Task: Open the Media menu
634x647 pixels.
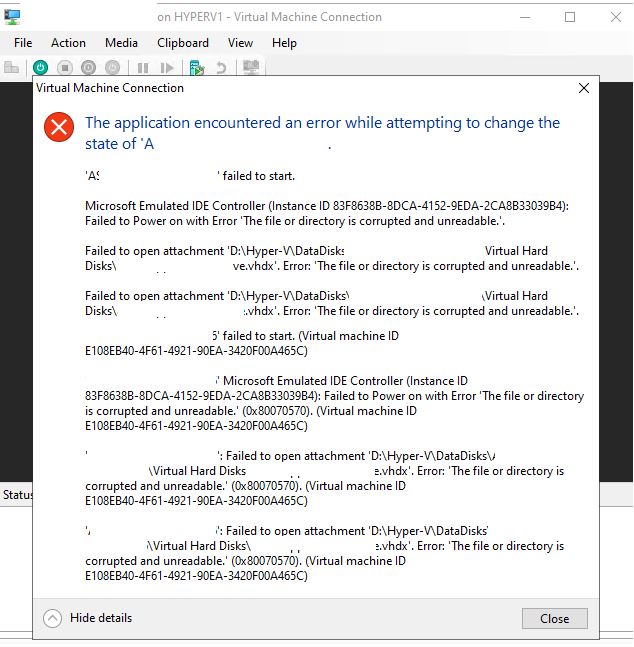Action: point(121,43)
